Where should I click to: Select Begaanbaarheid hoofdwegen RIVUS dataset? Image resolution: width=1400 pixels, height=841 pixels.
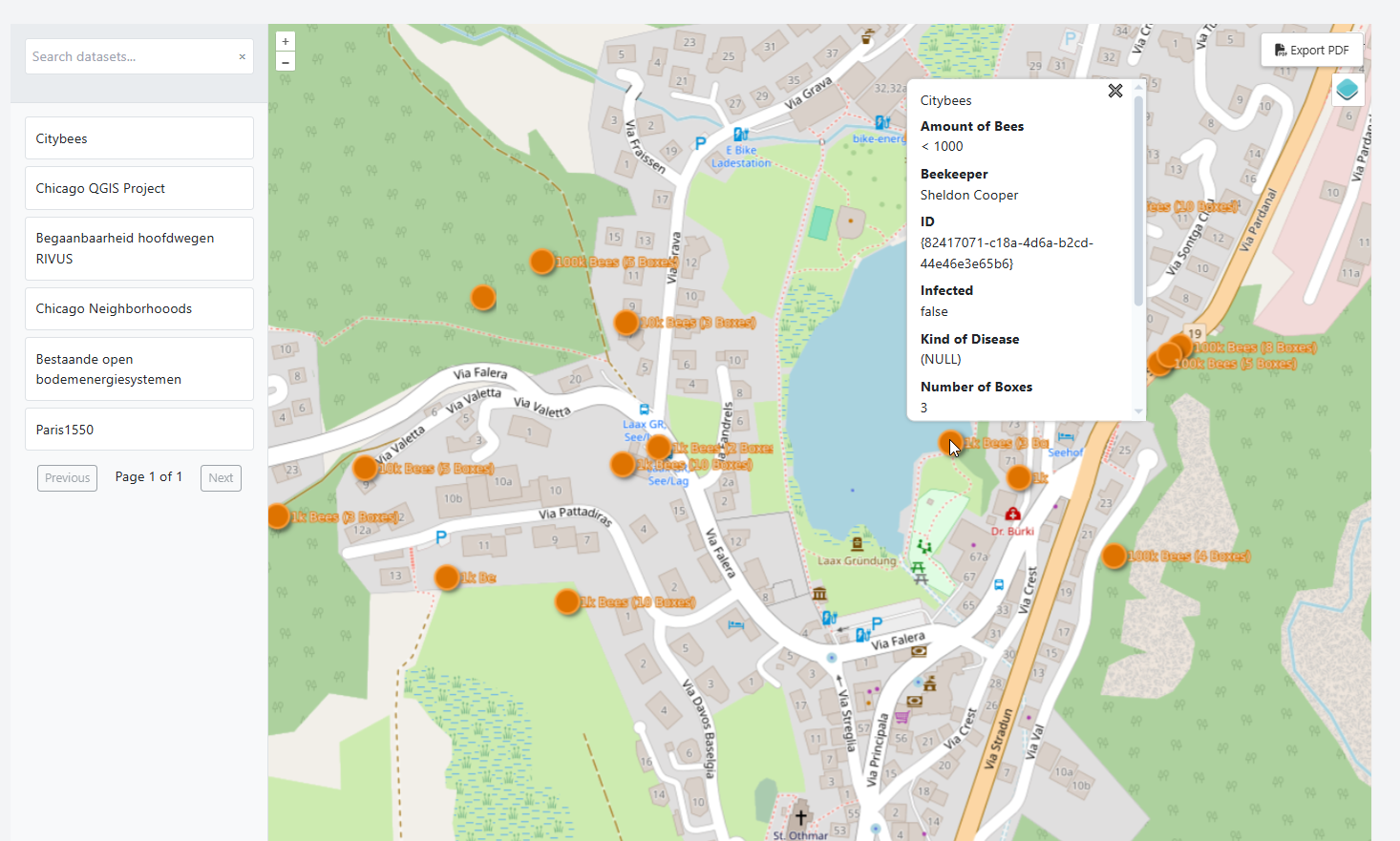[x=139, y=248]
